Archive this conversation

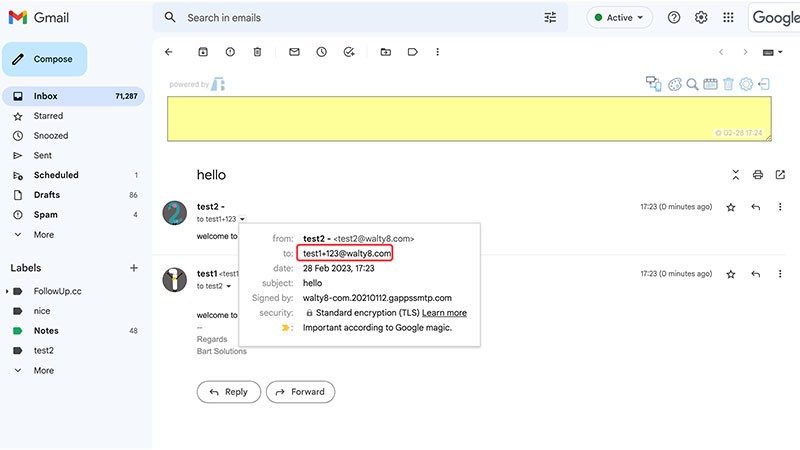pos(203,52)
